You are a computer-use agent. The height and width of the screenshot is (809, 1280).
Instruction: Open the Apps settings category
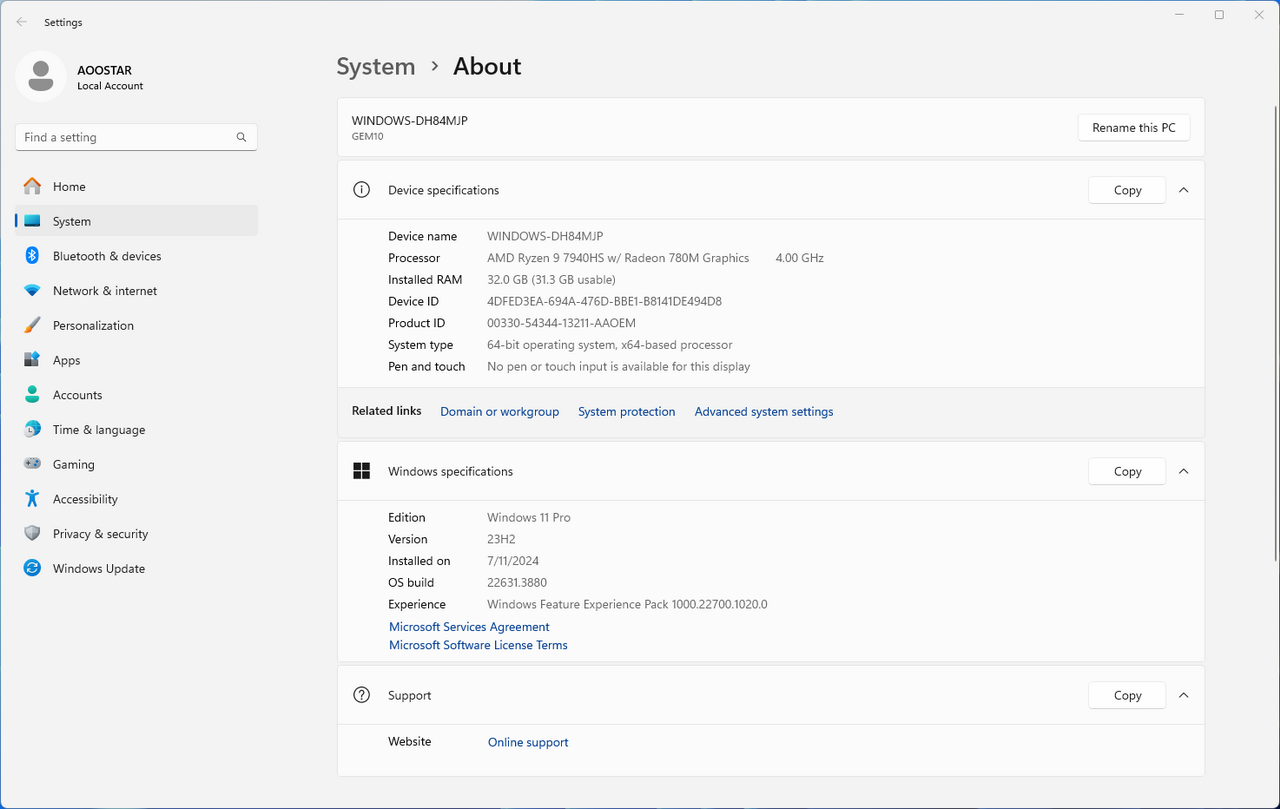pyautogui.click(x=137, y=360)
